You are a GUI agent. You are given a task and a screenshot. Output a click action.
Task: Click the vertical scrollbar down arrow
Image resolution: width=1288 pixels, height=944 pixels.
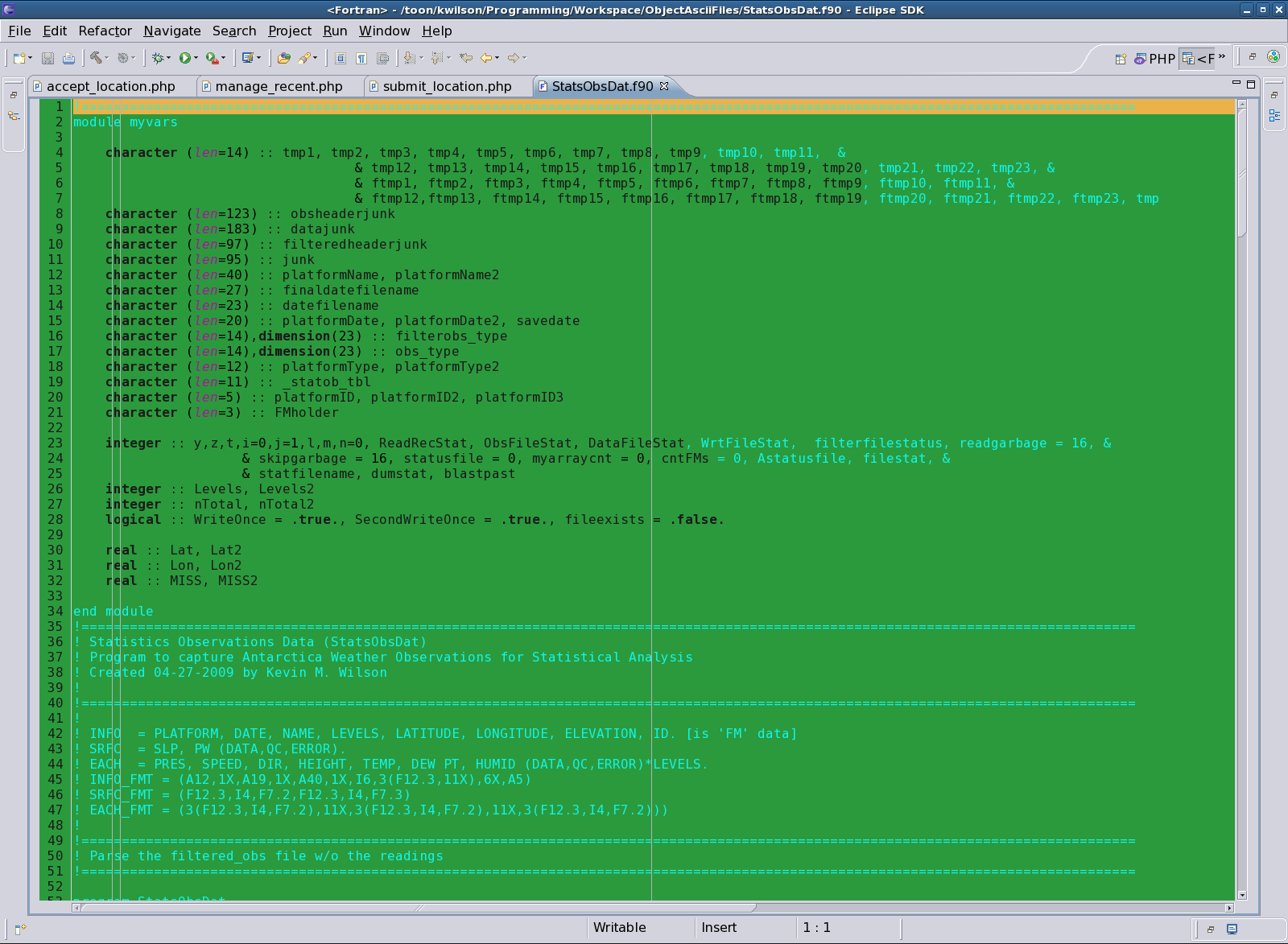[1242, 895]
